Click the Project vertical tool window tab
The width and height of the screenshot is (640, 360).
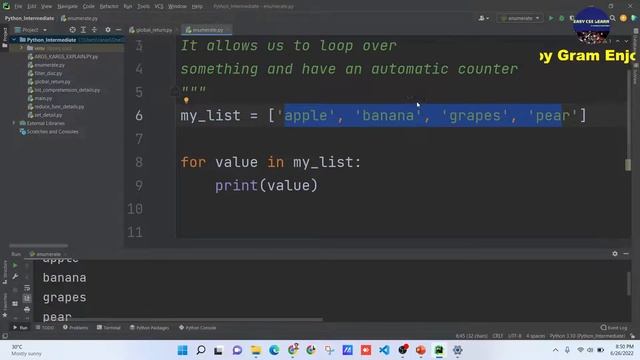click(4, 38)
